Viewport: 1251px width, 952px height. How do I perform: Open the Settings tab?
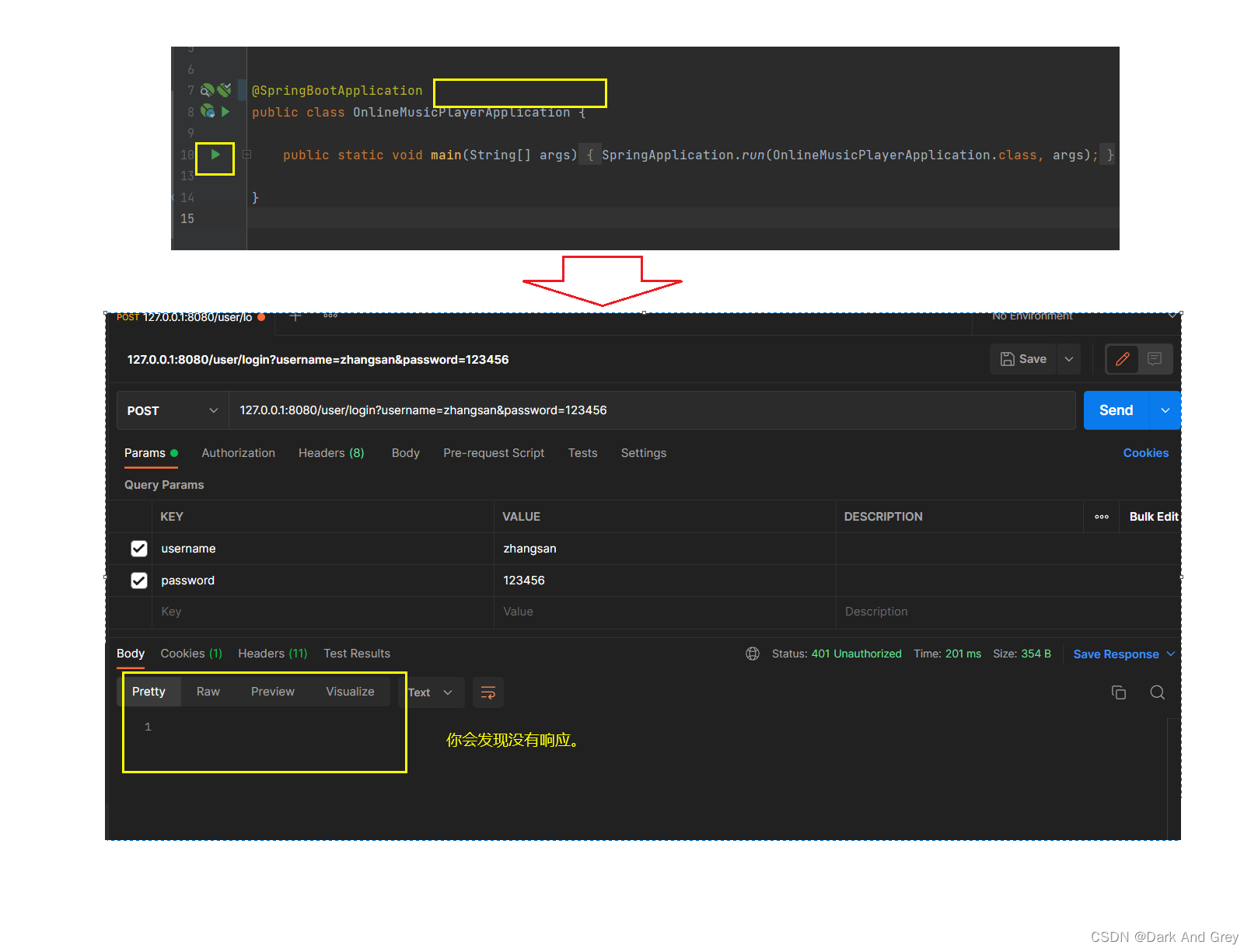click(x=643, y=453)
